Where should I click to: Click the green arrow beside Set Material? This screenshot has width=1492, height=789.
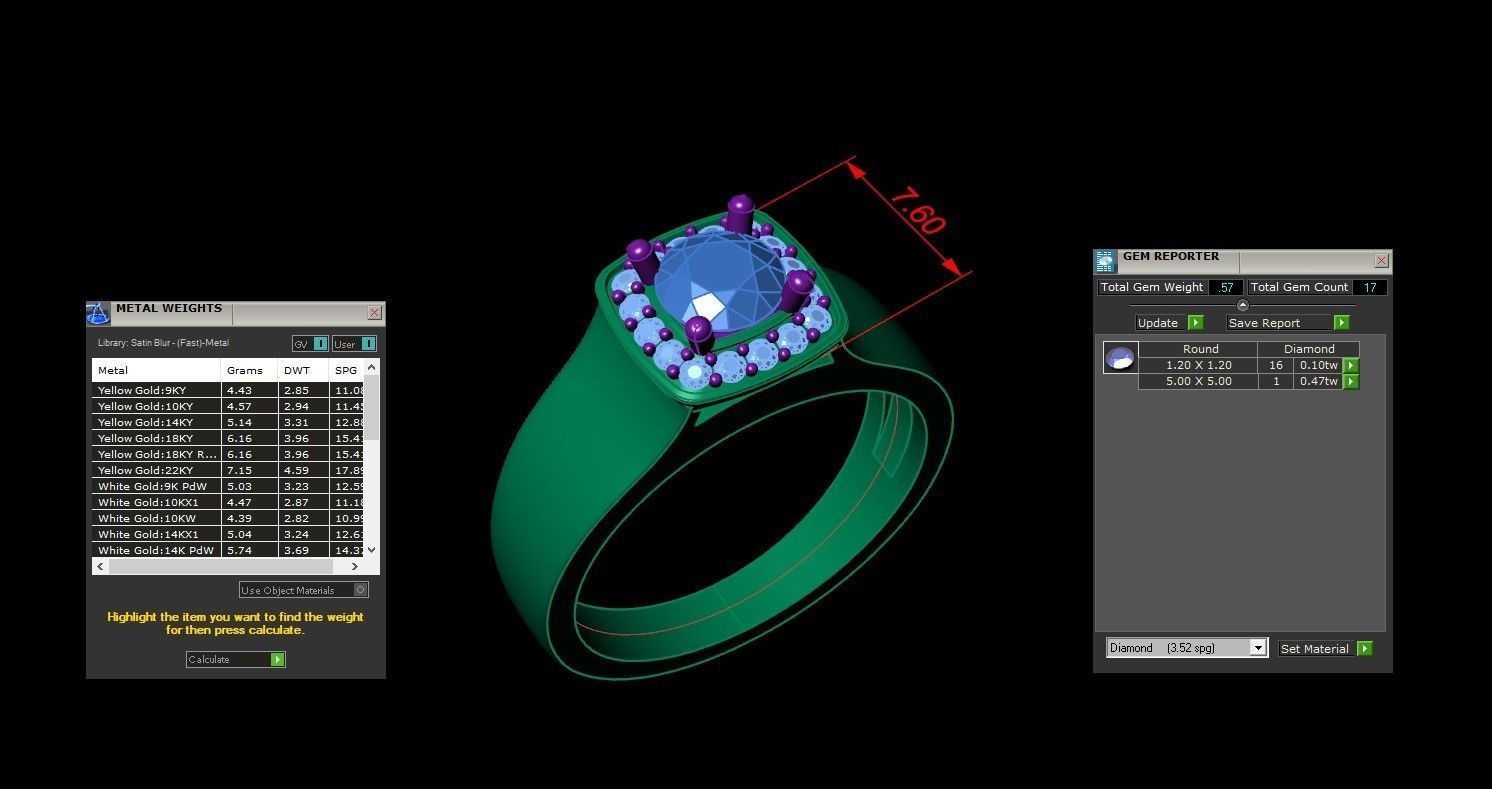point(1365,648)
